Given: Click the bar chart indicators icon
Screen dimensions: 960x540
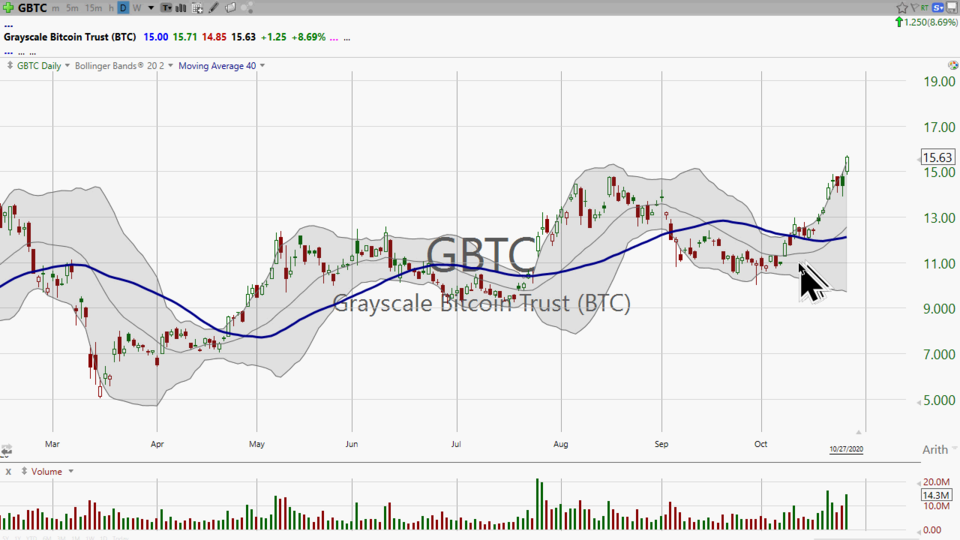Looking at the screenshot, I should tap(181, 8).
